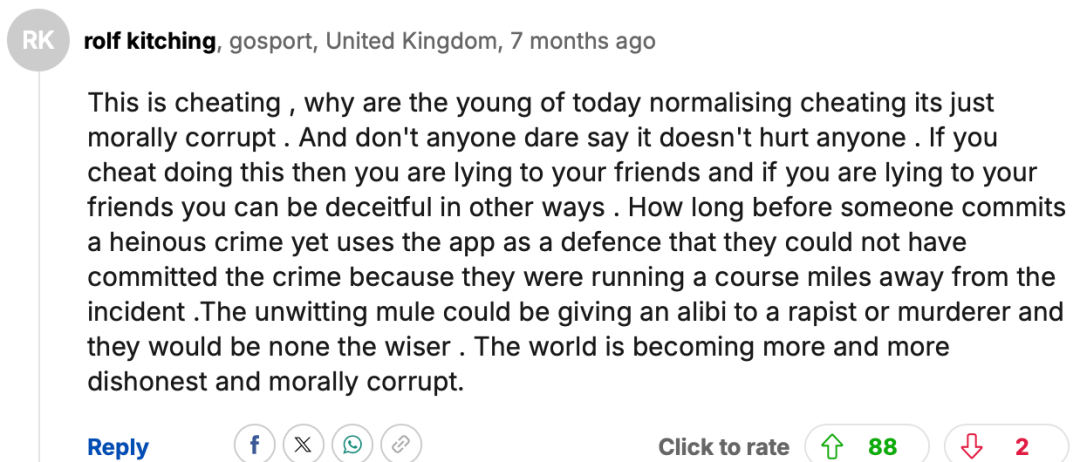Reply to rolf kitching's comment

[118, 448]
